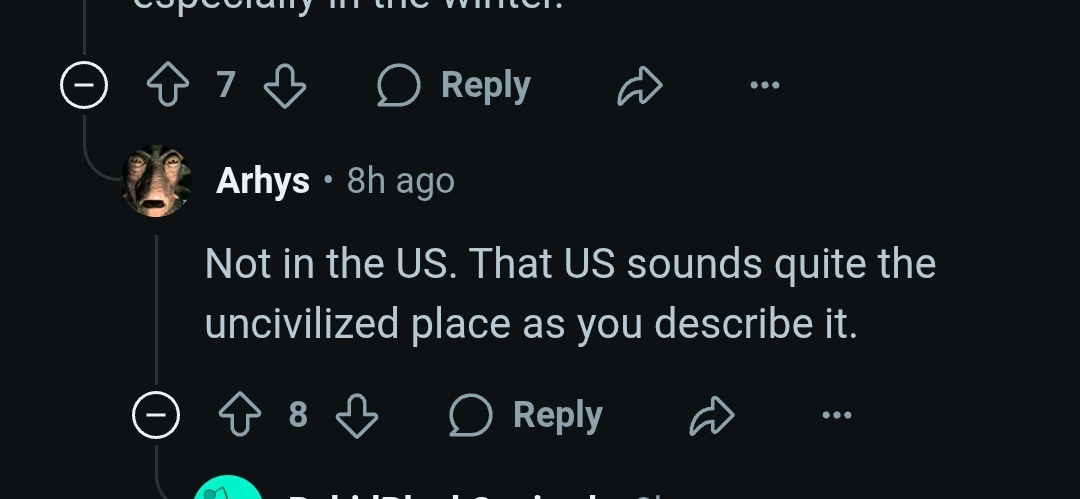Open the Arhys username profile link

click(262, 181)
